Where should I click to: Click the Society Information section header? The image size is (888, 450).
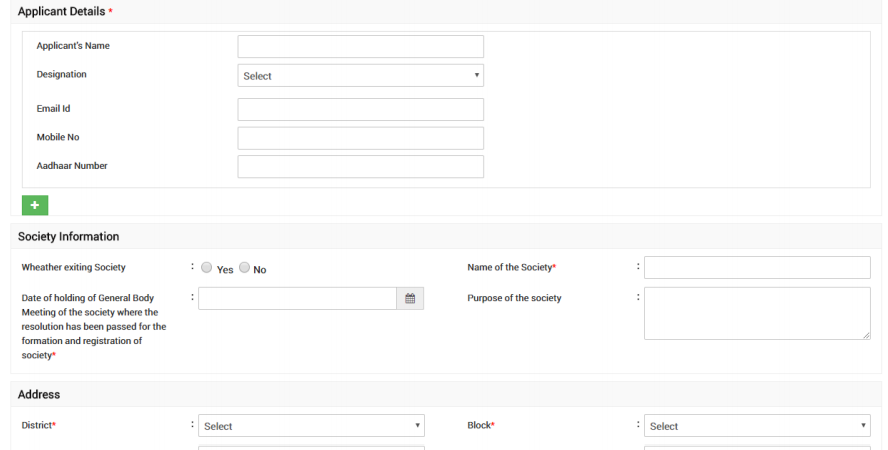tap(69, 237)
